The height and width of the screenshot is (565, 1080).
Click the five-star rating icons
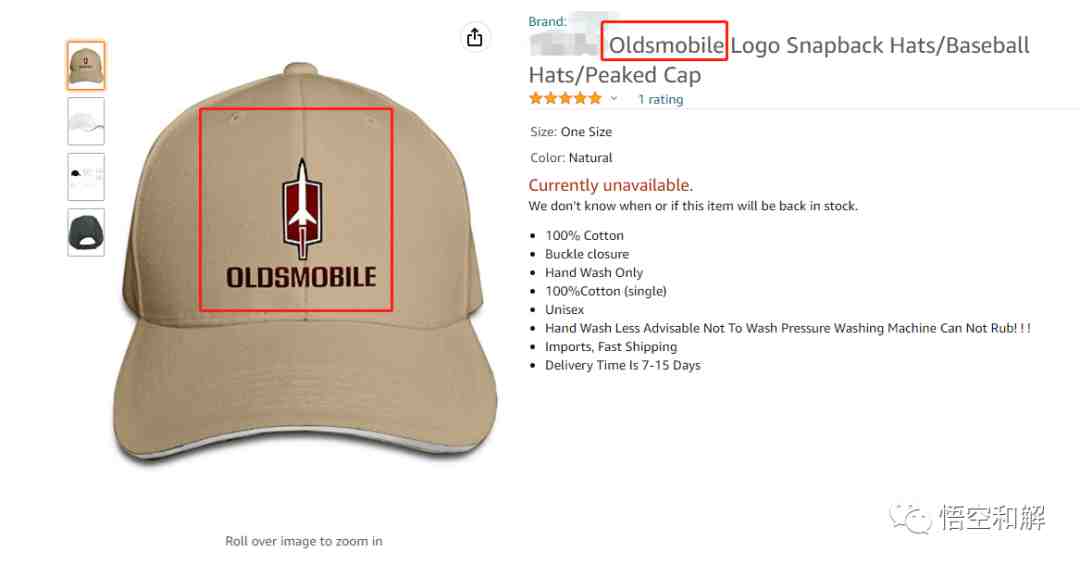(x=565, y=99)
